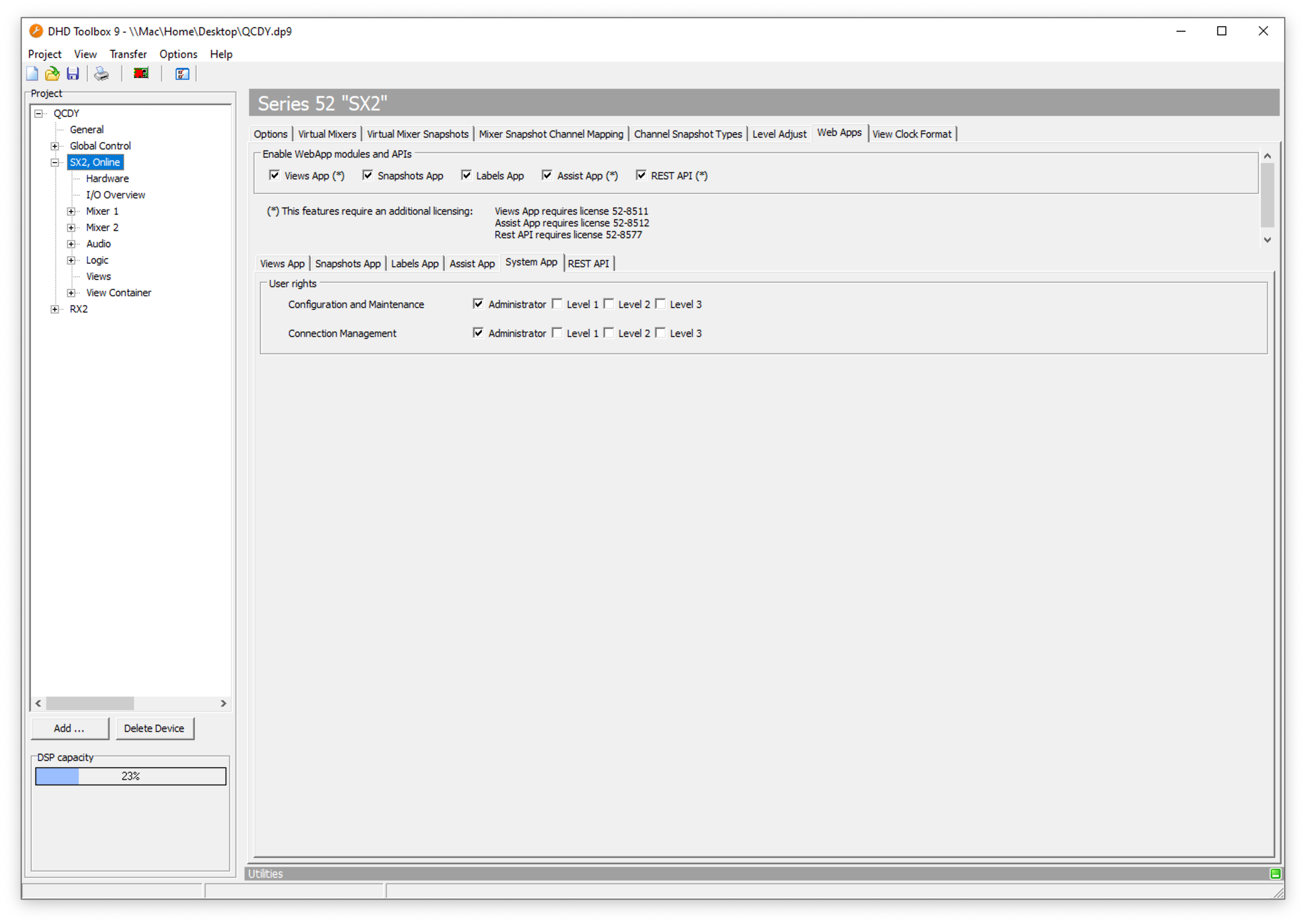This screenshot has width=1306, height=924.
Task: Click the Web Apps panel scroll-up arrow
Action: (1268, 156)
